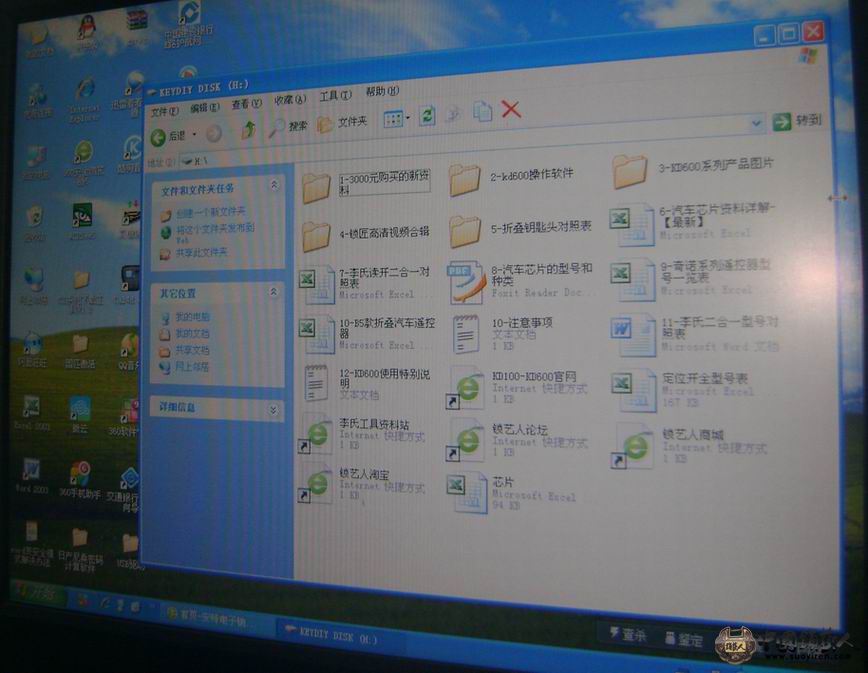Click the 后退 back button
The image size is (868, 673).
168,136
